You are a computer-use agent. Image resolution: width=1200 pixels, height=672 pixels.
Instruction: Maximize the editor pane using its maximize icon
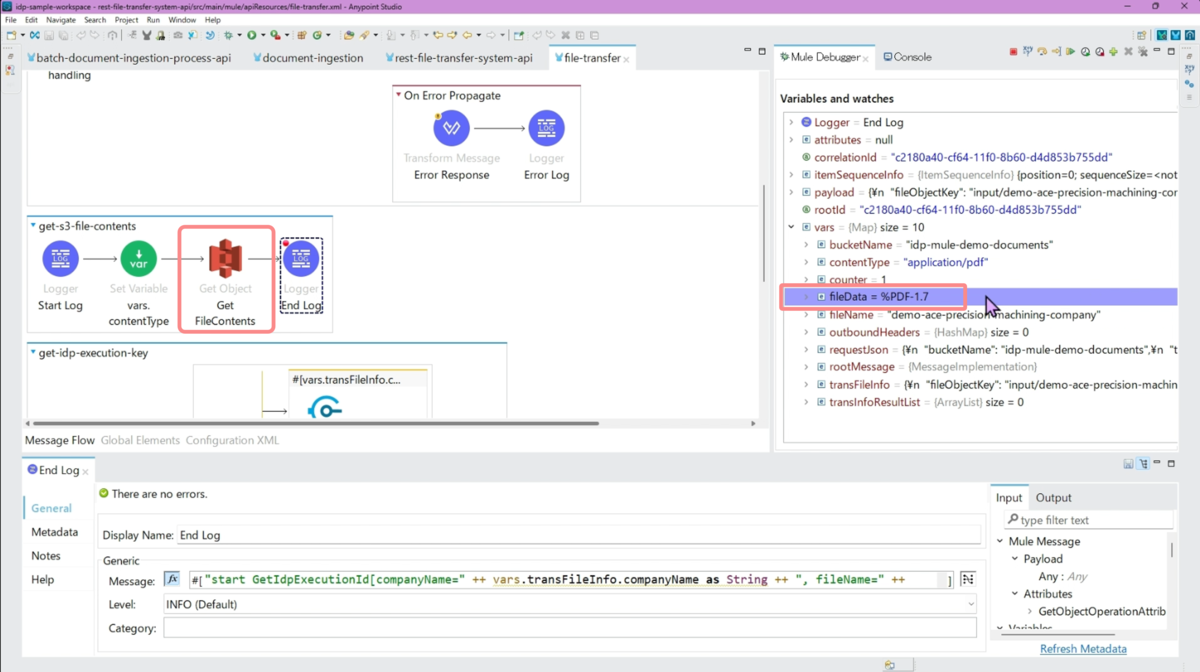(762, 50)
